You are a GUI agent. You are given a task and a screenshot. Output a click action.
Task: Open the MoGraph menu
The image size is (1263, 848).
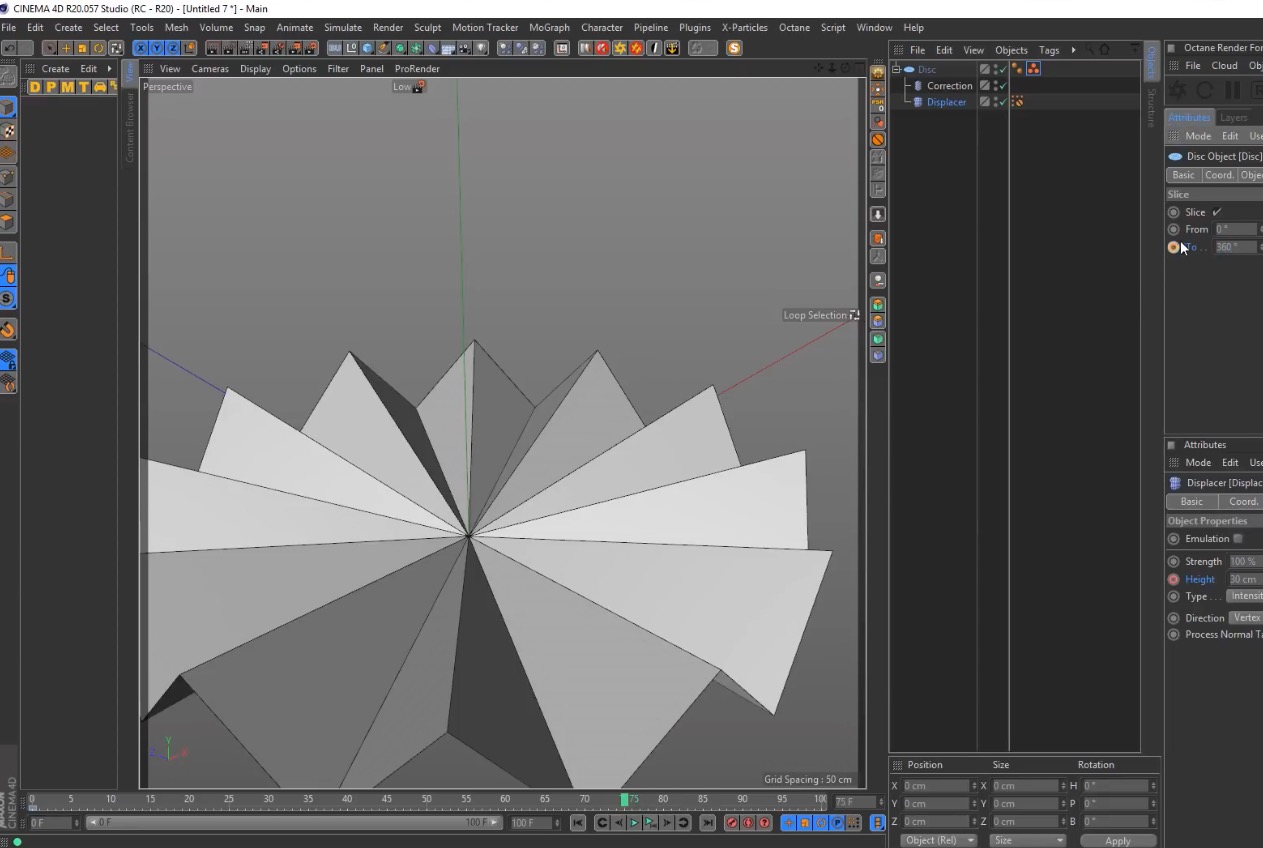point(549,27)
